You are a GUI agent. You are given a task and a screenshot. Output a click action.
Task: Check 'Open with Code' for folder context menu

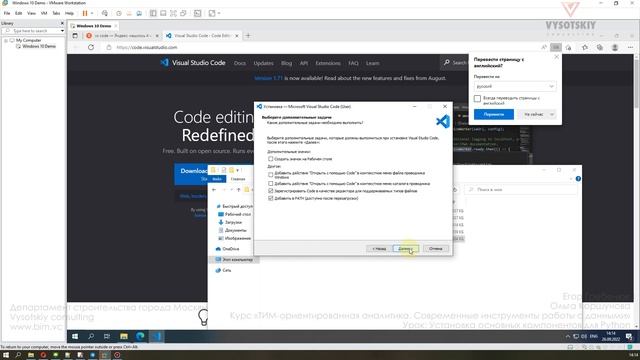(271, 184)
